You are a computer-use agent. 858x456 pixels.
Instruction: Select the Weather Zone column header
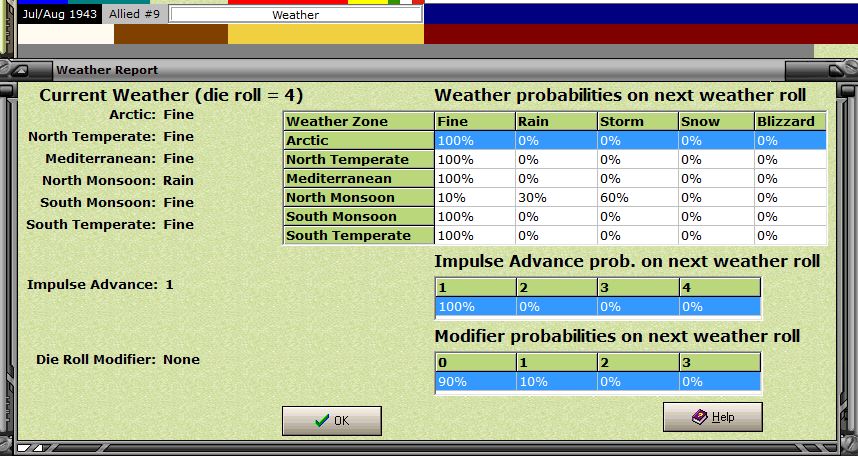pyautogui.click(x=359, y=122)
